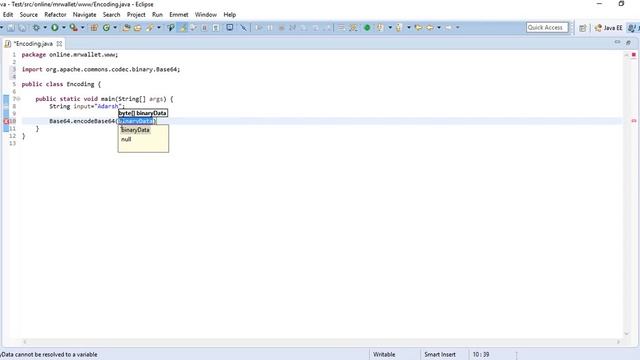Maximize the editor area
Viewport: 640px width, 360px height.
point(629,42)
